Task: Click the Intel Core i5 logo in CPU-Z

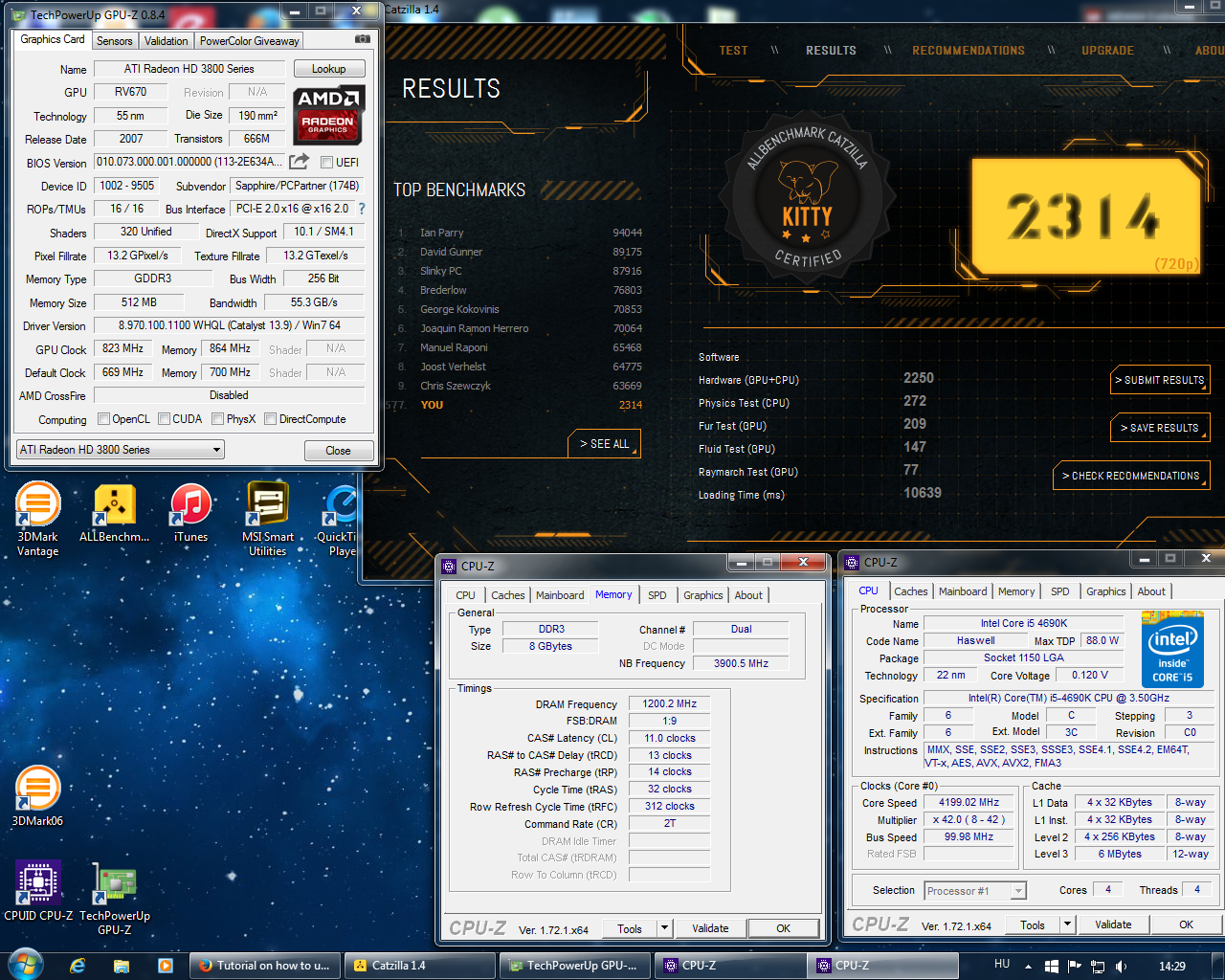Action: pyautogui.click(x=1172, y=649)
